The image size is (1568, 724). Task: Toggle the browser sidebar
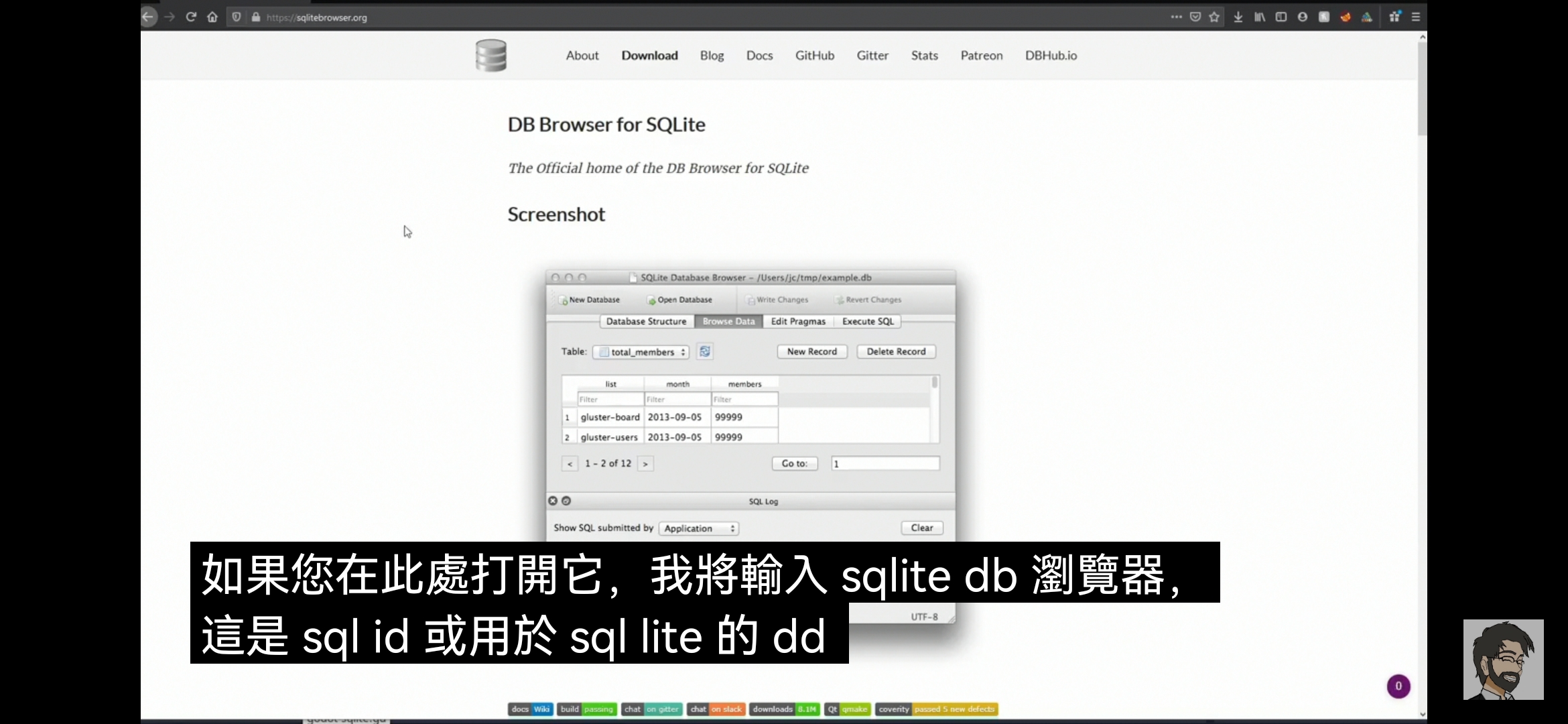(x=1281, y=17)
